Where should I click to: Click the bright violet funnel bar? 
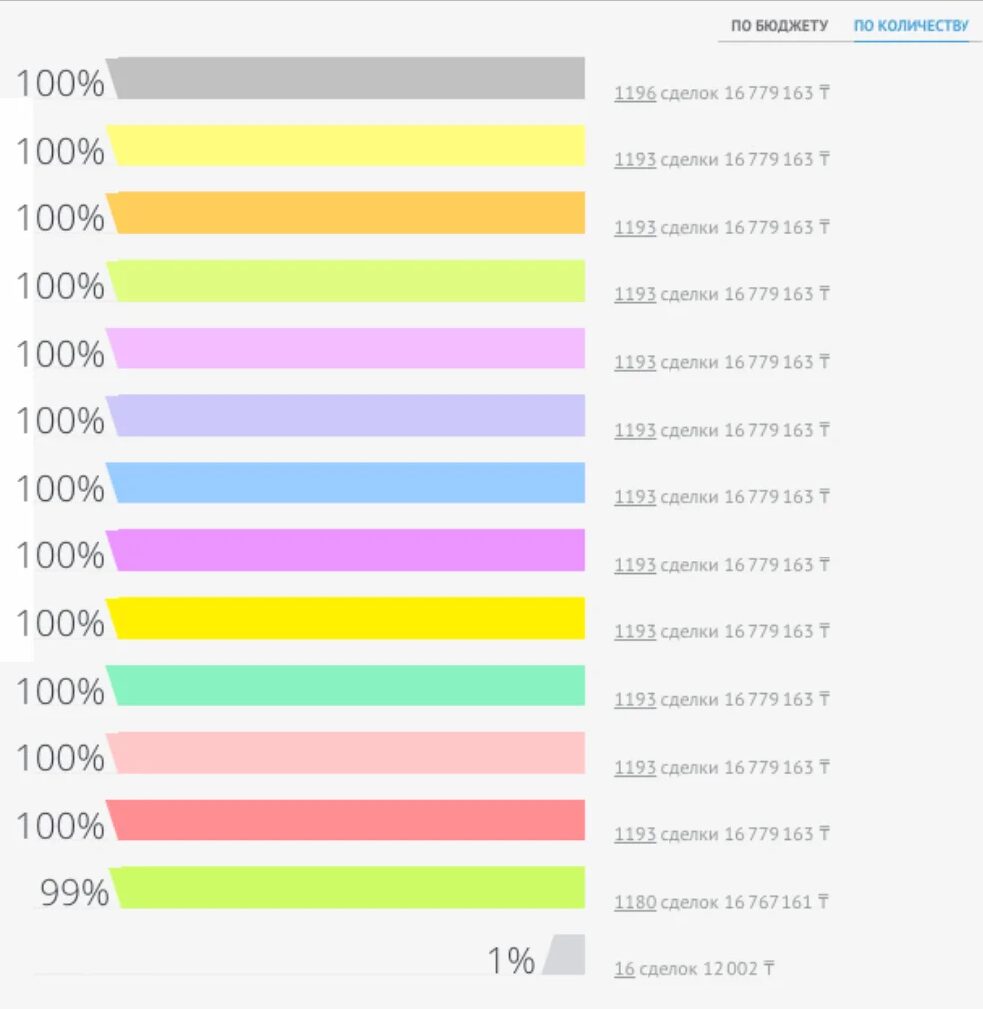pos(348,550)
